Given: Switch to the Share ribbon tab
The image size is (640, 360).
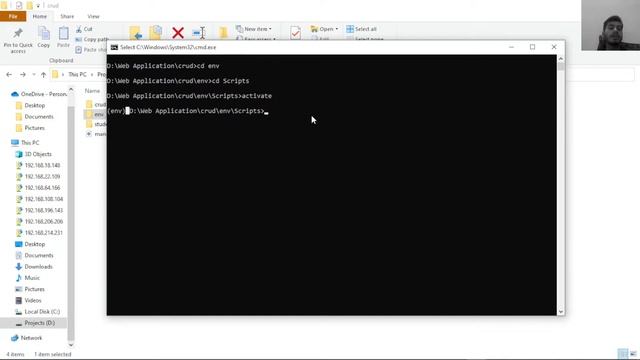Looking at the screenshot, I should click(67, 16).
